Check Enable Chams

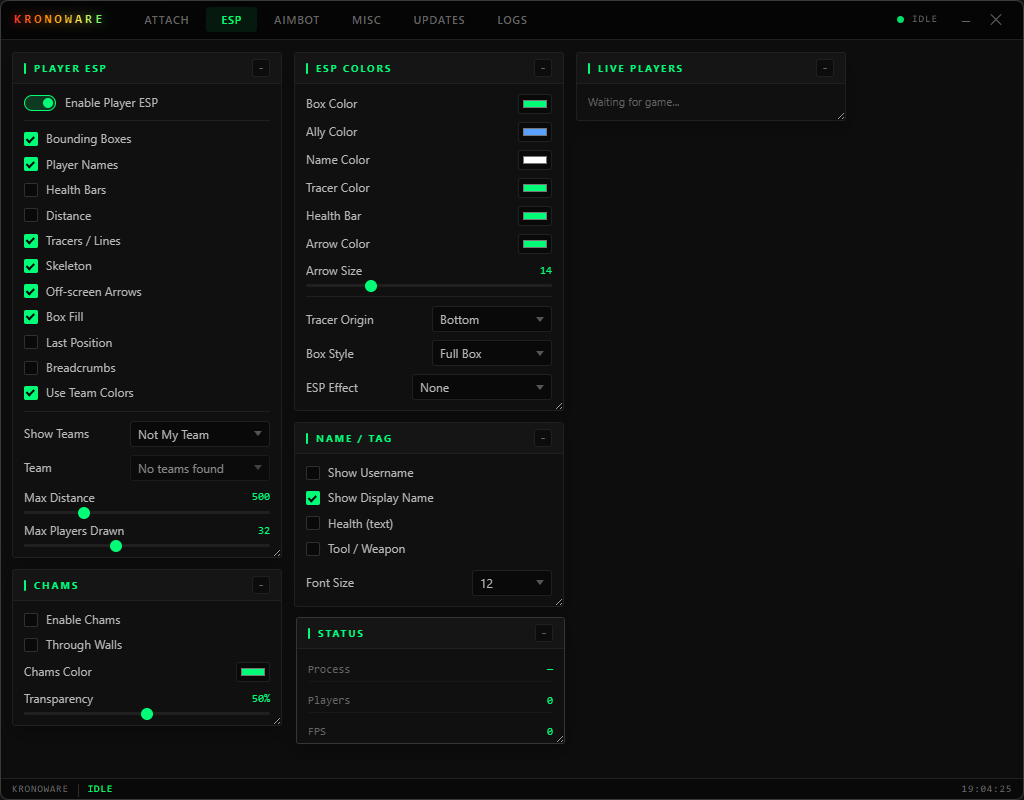coord(31,620)
